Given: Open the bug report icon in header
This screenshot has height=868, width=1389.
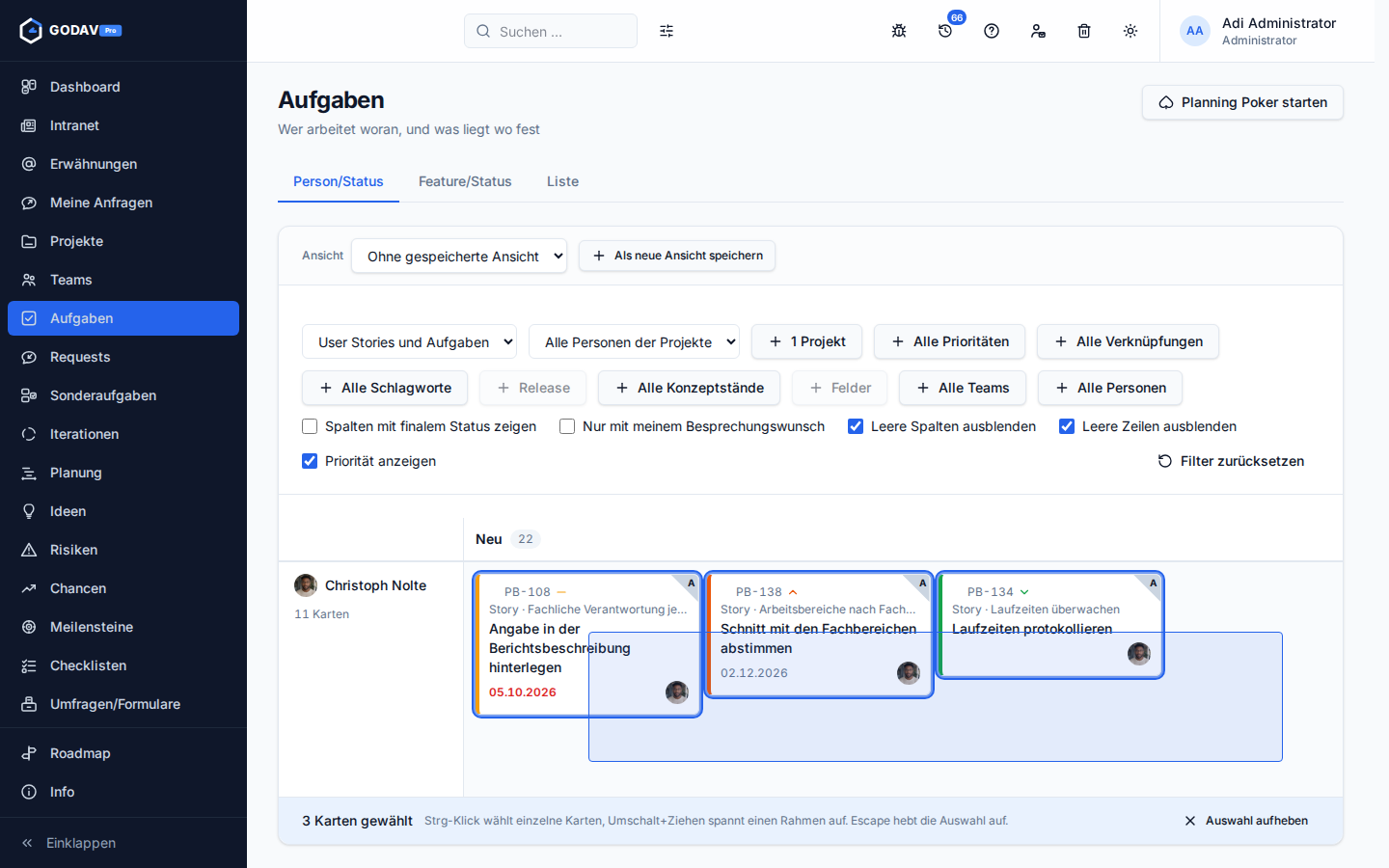Looking at the screenshot, I should tap(899, 31).
